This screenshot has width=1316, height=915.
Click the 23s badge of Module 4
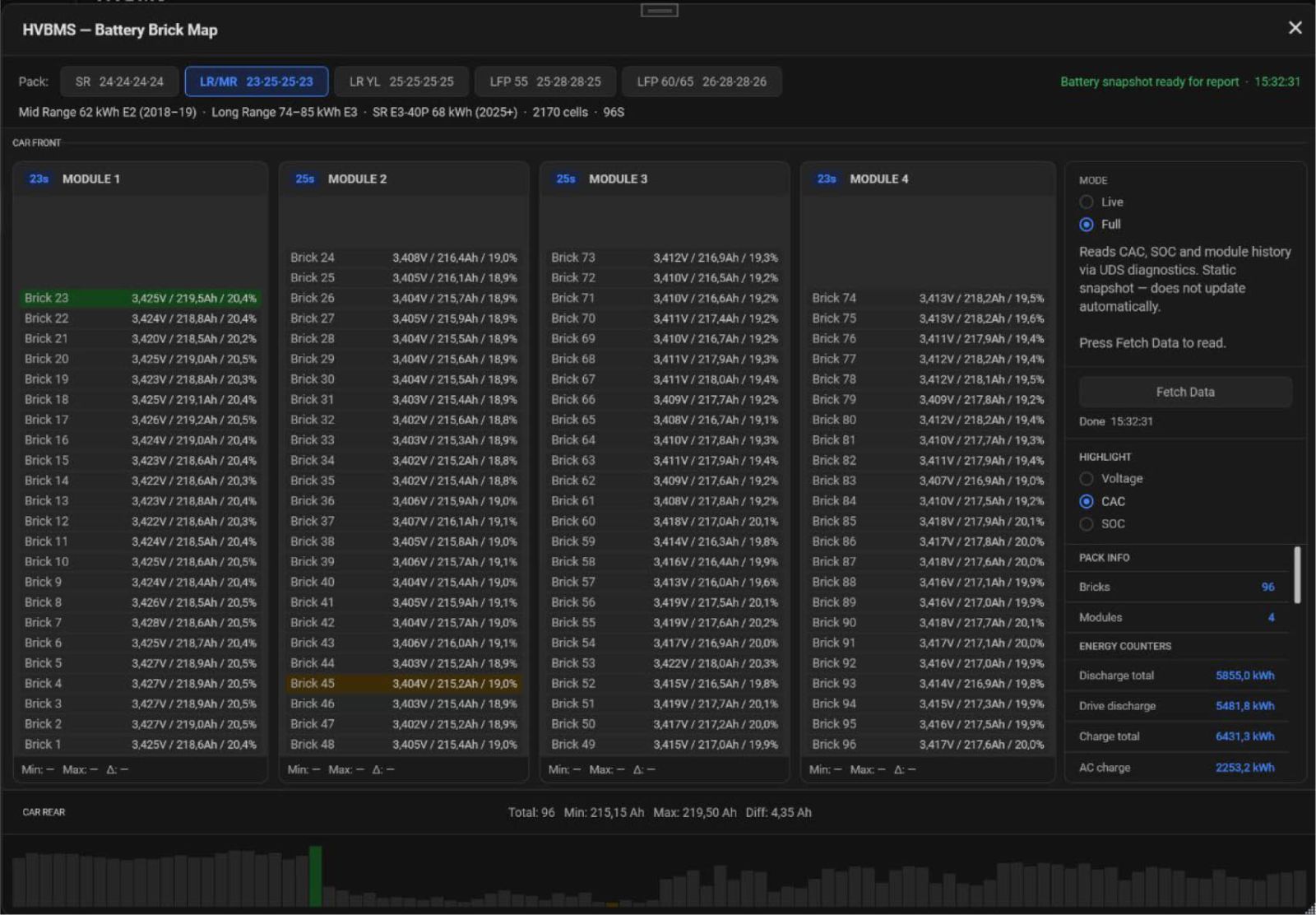(827, 179)
